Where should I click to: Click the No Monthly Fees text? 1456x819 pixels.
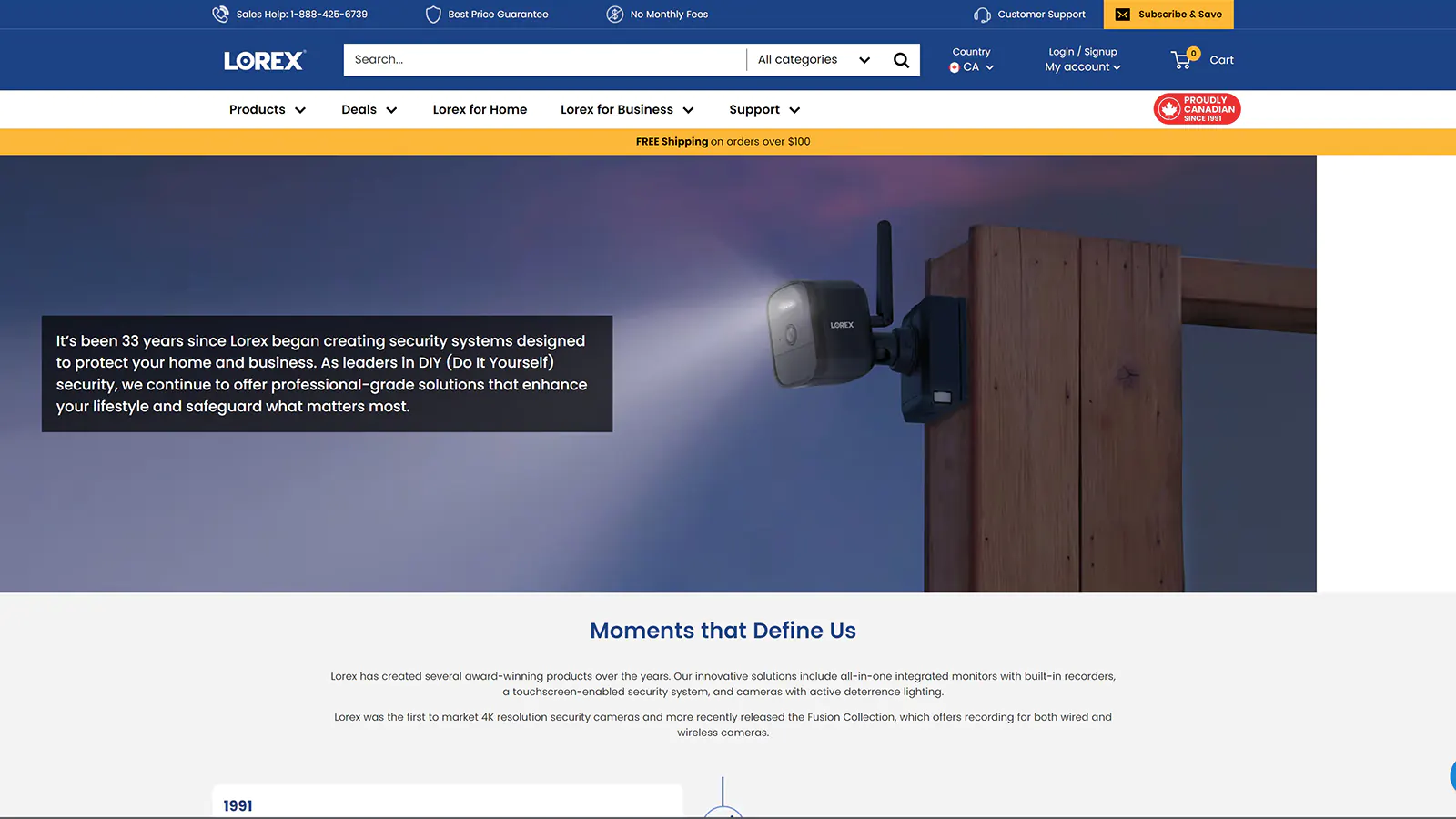point(669,15)
